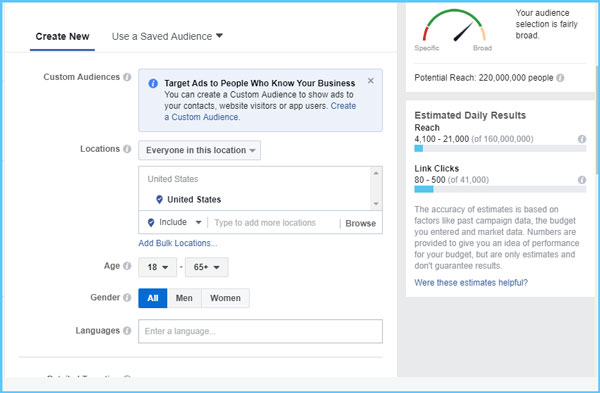
Task: Click the Create a Custom Audience link
Action: (x=260, y=111)
